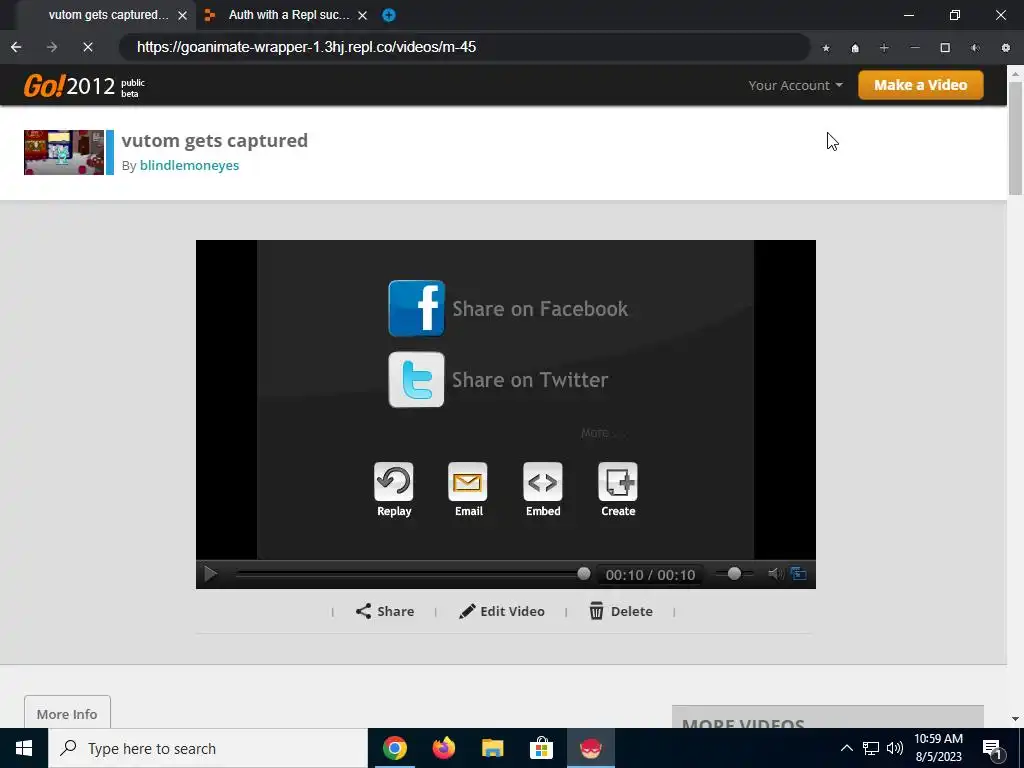Click the page scrollbar down arrow
The height and width of the screenshot is (768, 1024).
[x=1015, y=719]
